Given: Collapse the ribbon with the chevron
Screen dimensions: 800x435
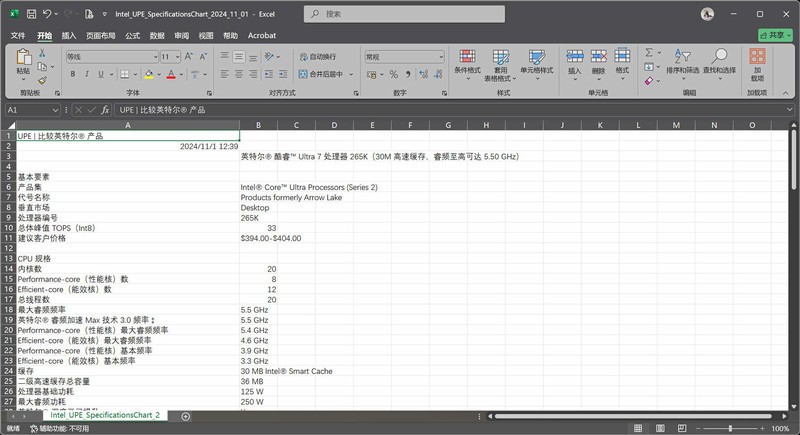Looking at the screenshot, I should (786, 93).
